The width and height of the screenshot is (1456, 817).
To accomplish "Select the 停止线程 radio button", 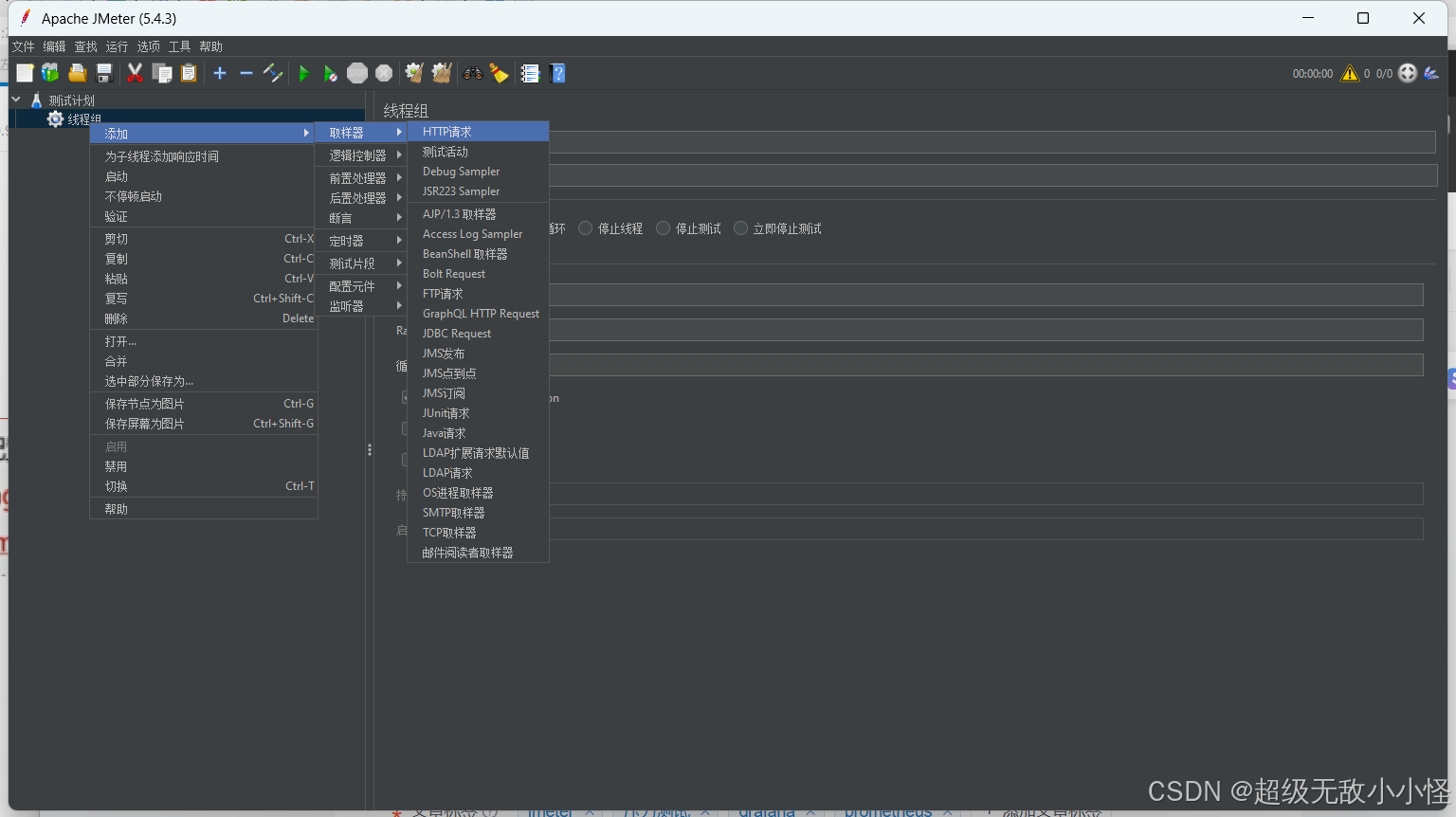I will (x=586, y=227).
